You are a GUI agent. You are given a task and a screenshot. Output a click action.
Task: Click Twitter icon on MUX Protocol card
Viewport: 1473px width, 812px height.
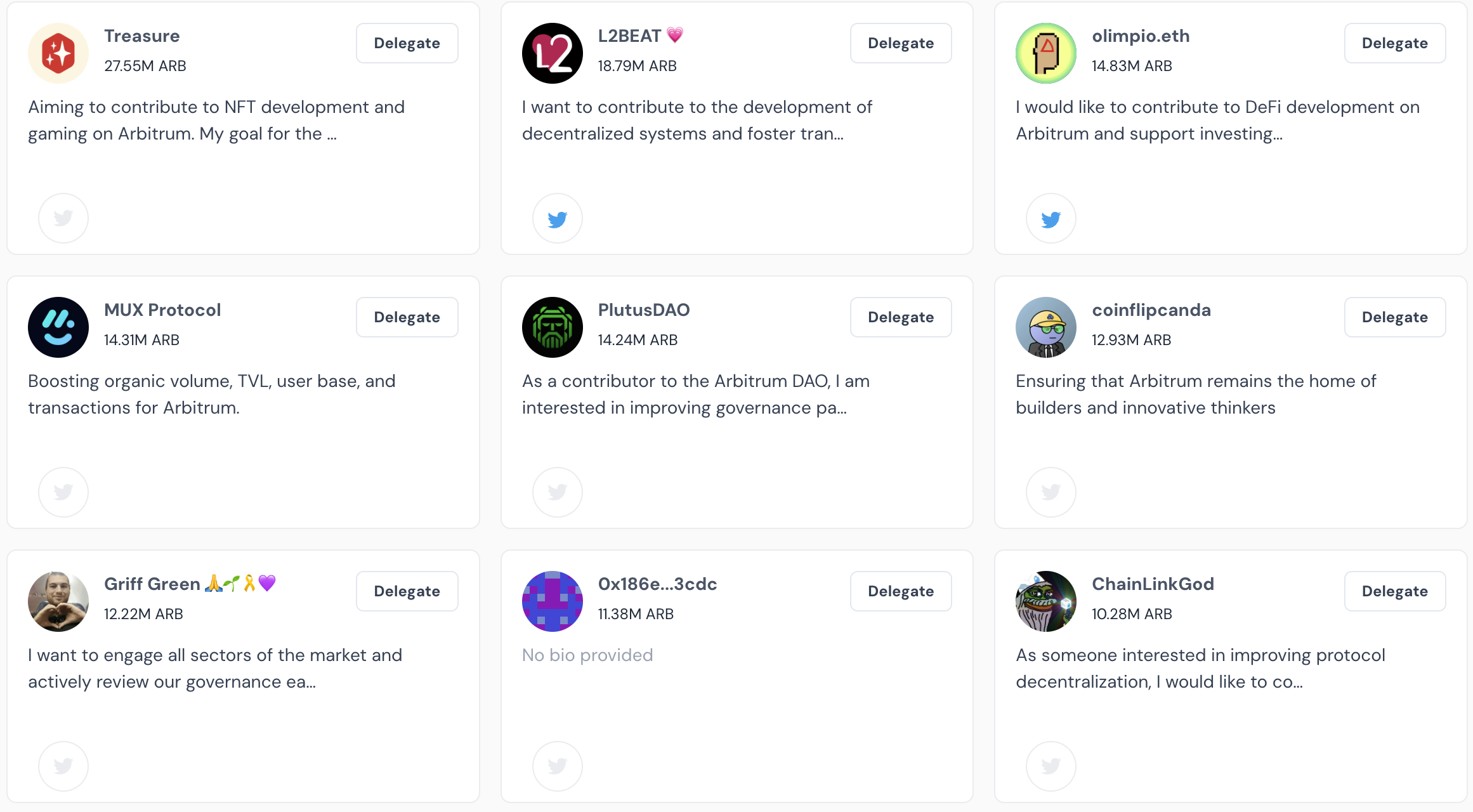tap(63, 492)
